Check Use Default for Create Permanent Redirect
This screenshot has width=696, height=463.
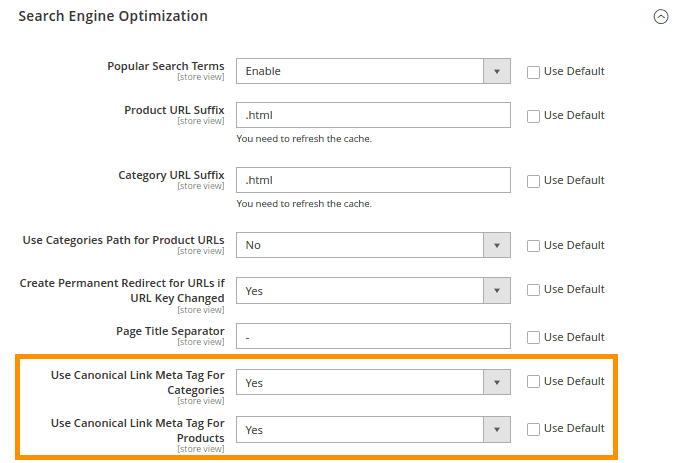pos(533,290)
